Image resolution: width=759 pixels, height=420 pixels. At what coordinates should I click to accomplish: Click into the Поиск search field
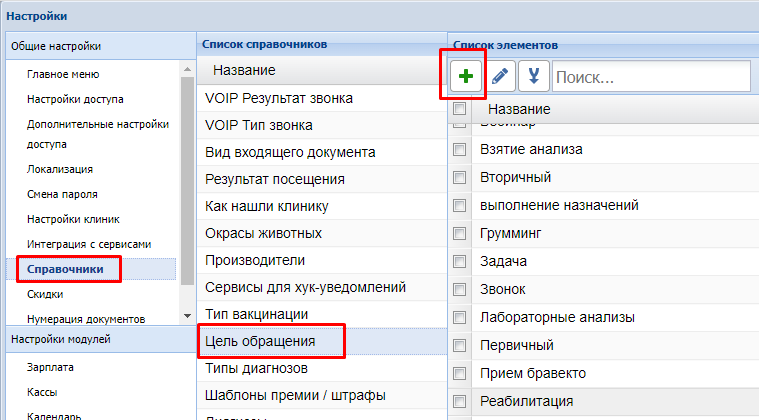650,76
